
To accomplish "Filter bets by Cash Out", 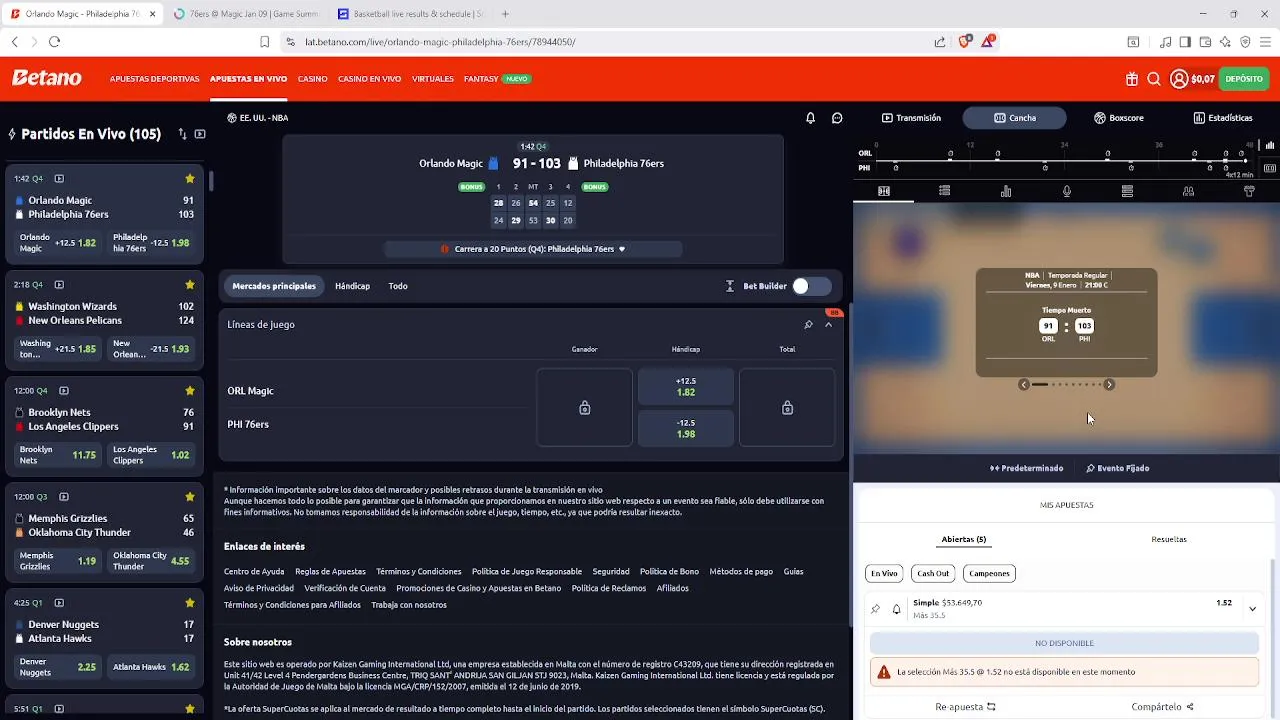I will (933, 573).
